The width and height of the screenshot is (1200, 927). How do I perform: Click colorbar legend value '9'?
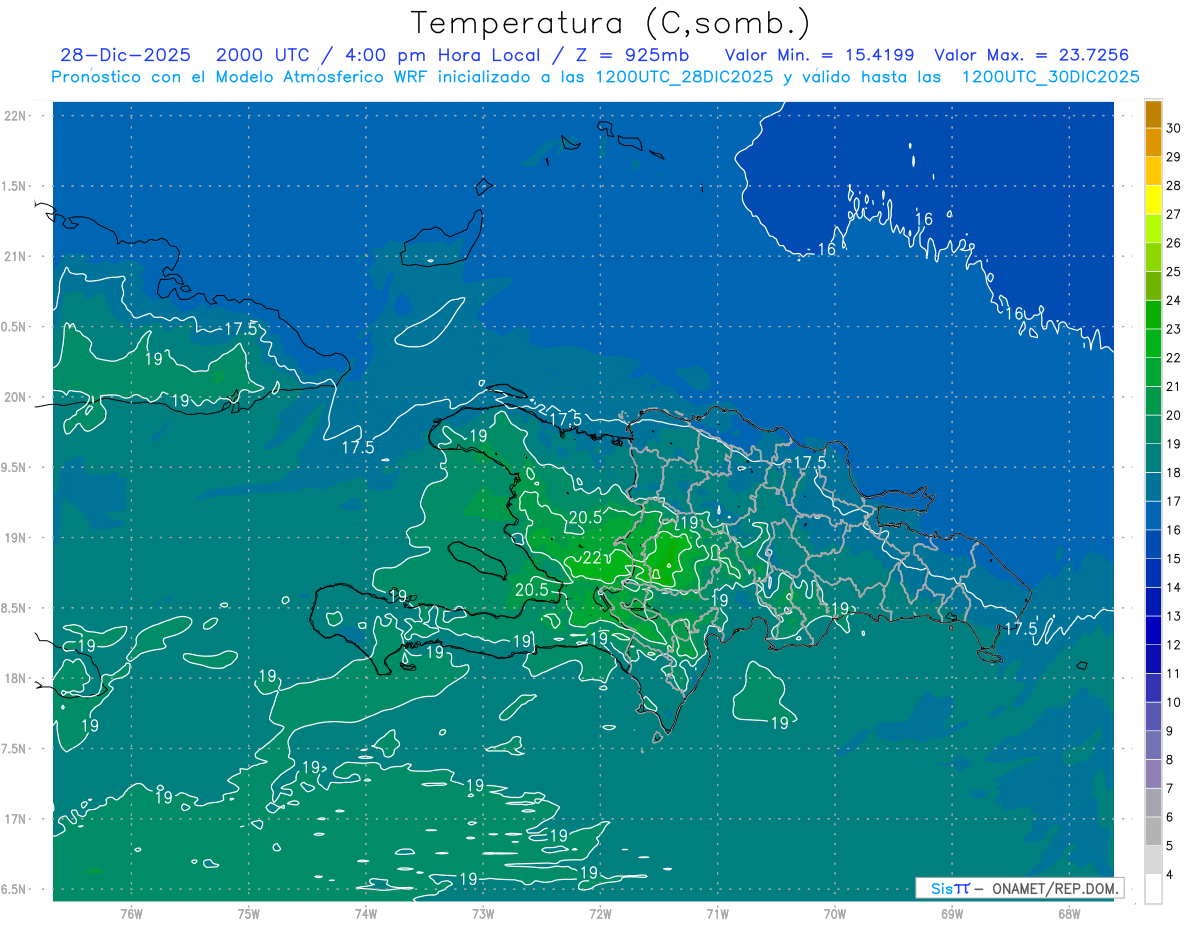(1170, 731)
